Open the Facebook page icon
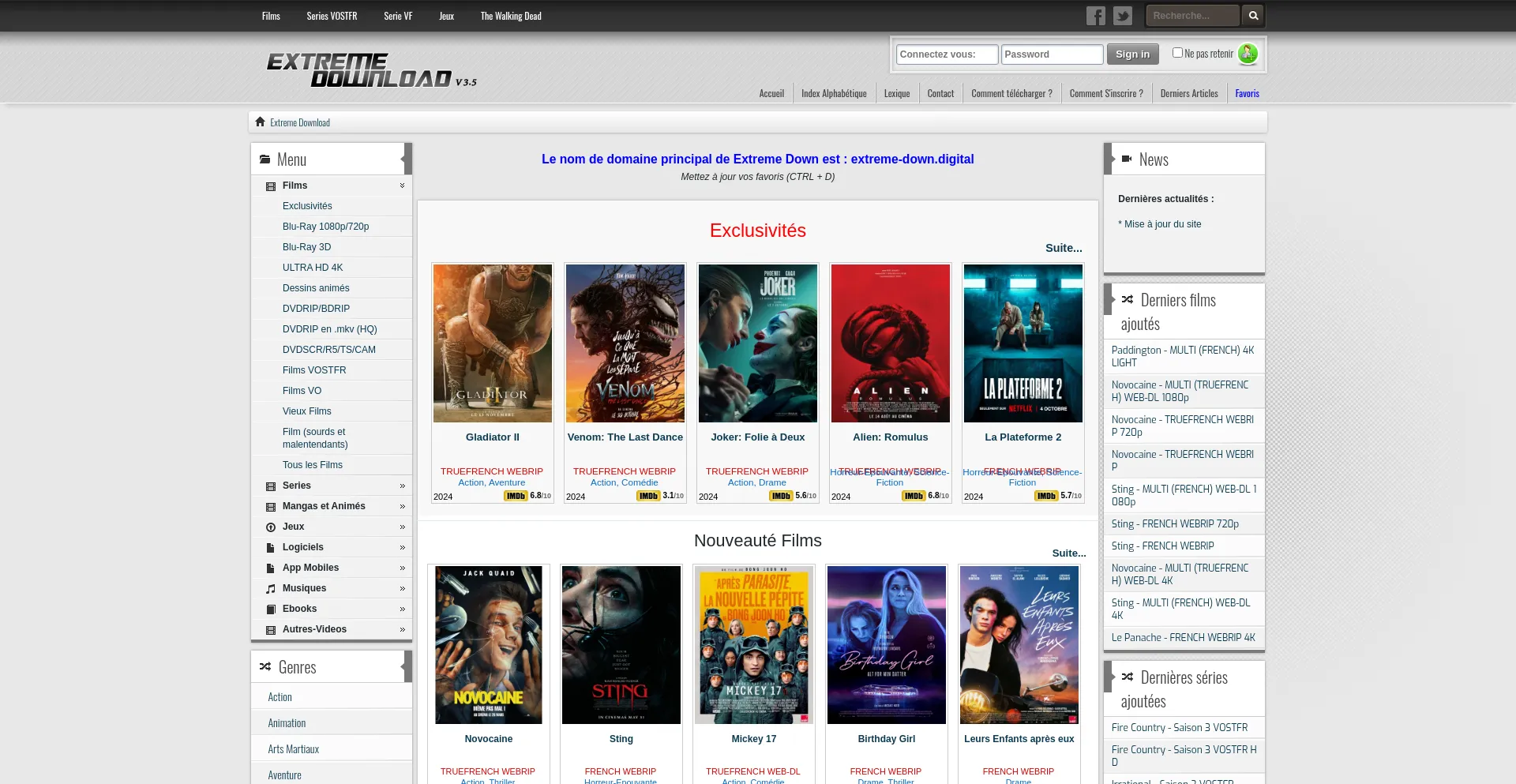This screenshot has height=784, width=1516. (x=1095, y=16)
